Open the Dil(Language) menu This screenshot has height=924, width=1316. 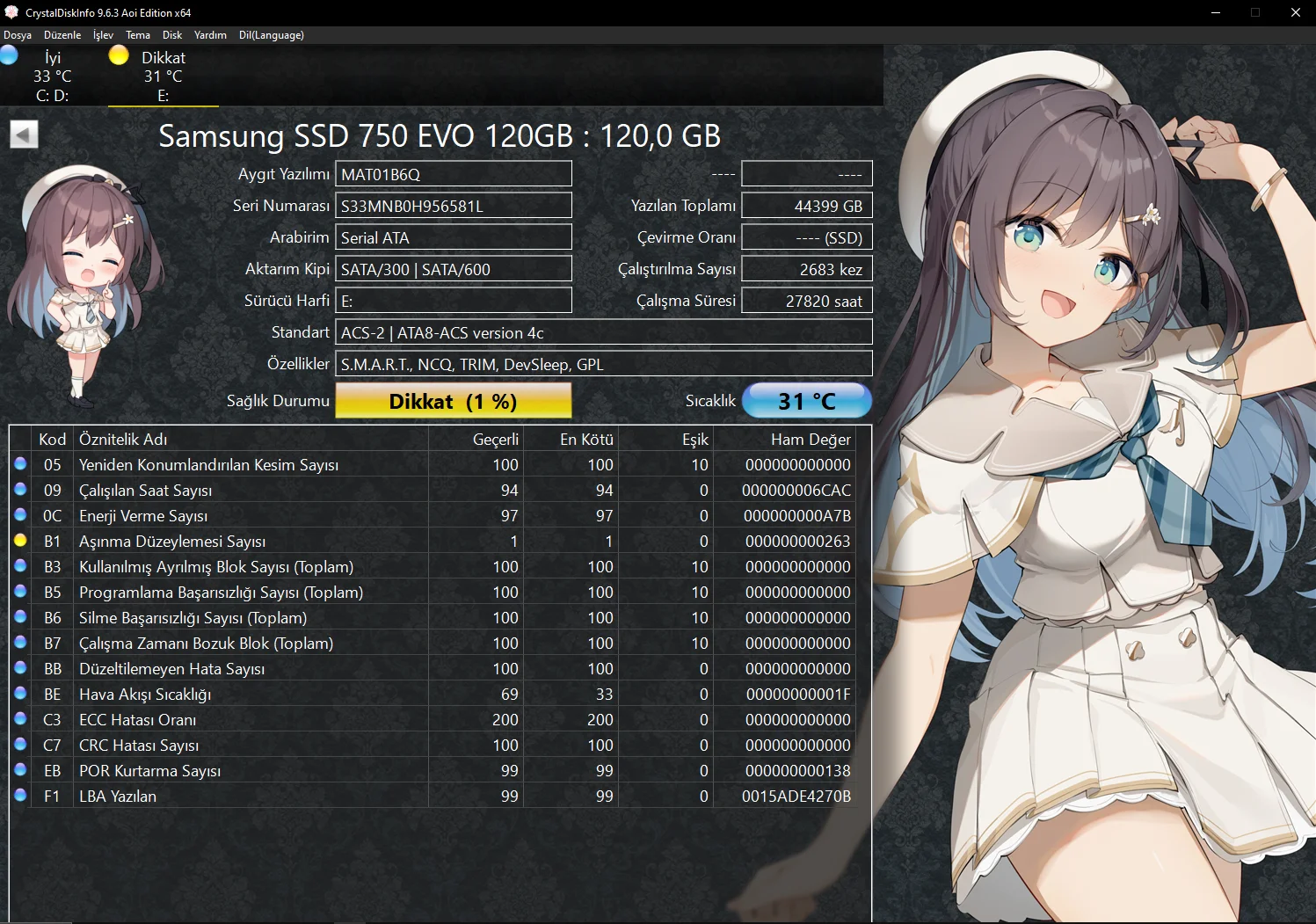(x=271, y=35)
